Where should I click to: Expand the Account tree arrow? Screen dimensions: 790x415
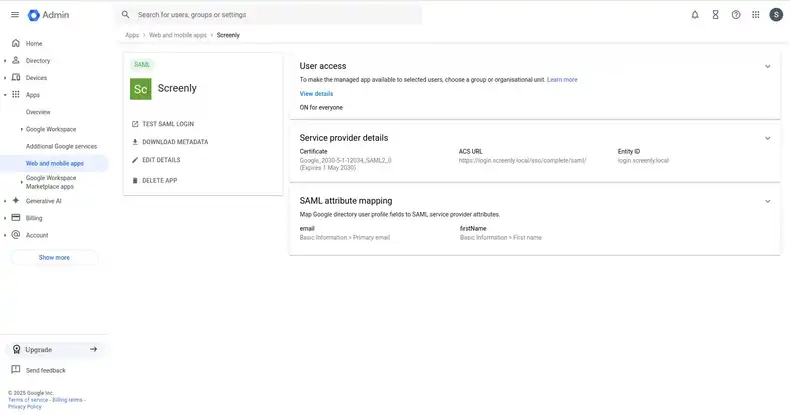coord(5,235)
